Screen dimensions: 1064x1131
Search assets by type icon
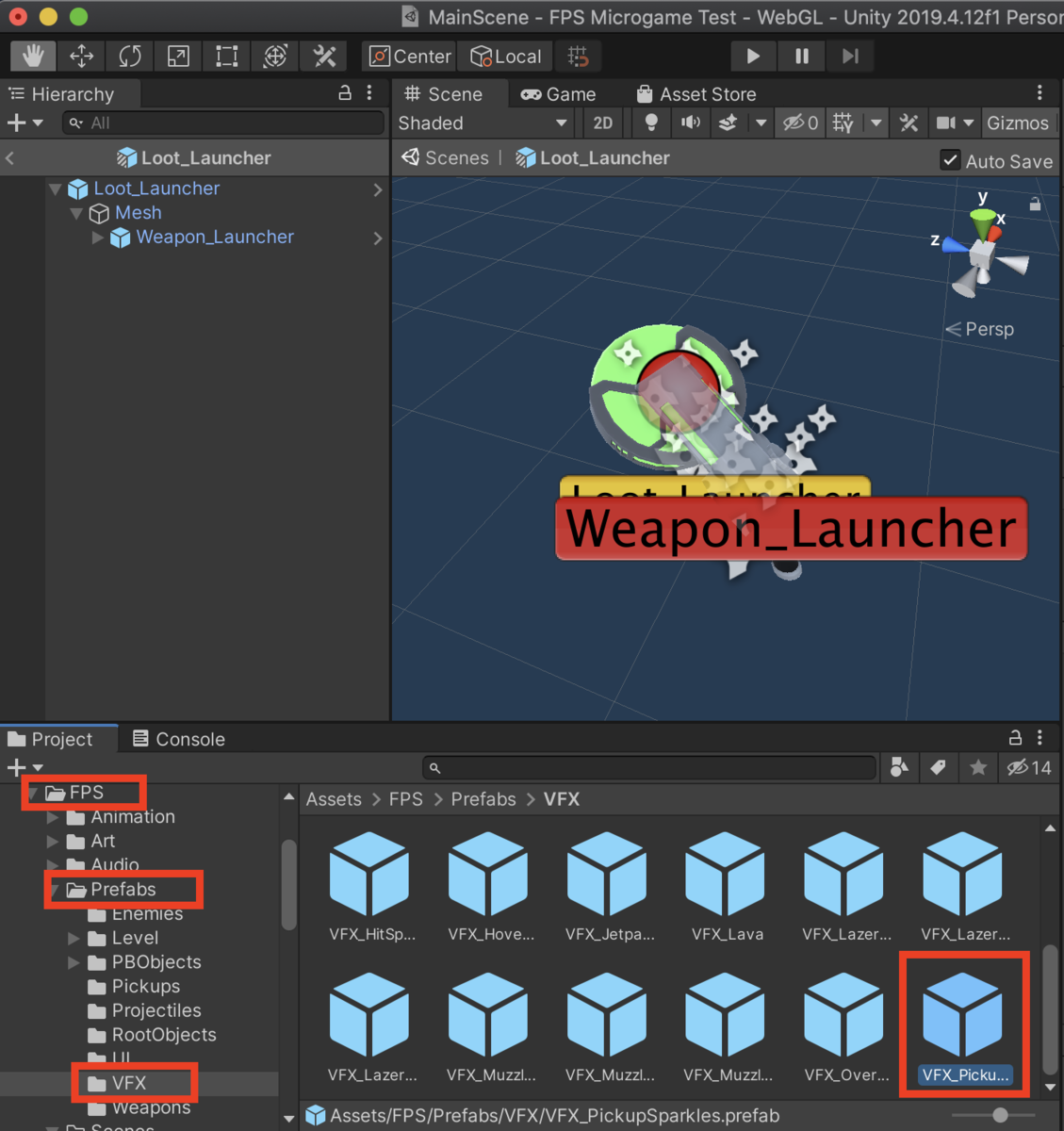click(x=899, y=768)
